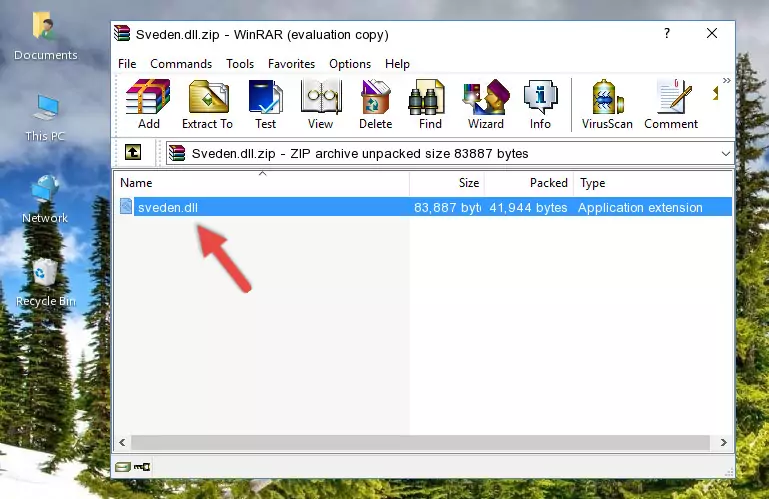The image size is (769, 499).
Task: Click the horizontal scrollbar thumb
Action: (420, 443)
